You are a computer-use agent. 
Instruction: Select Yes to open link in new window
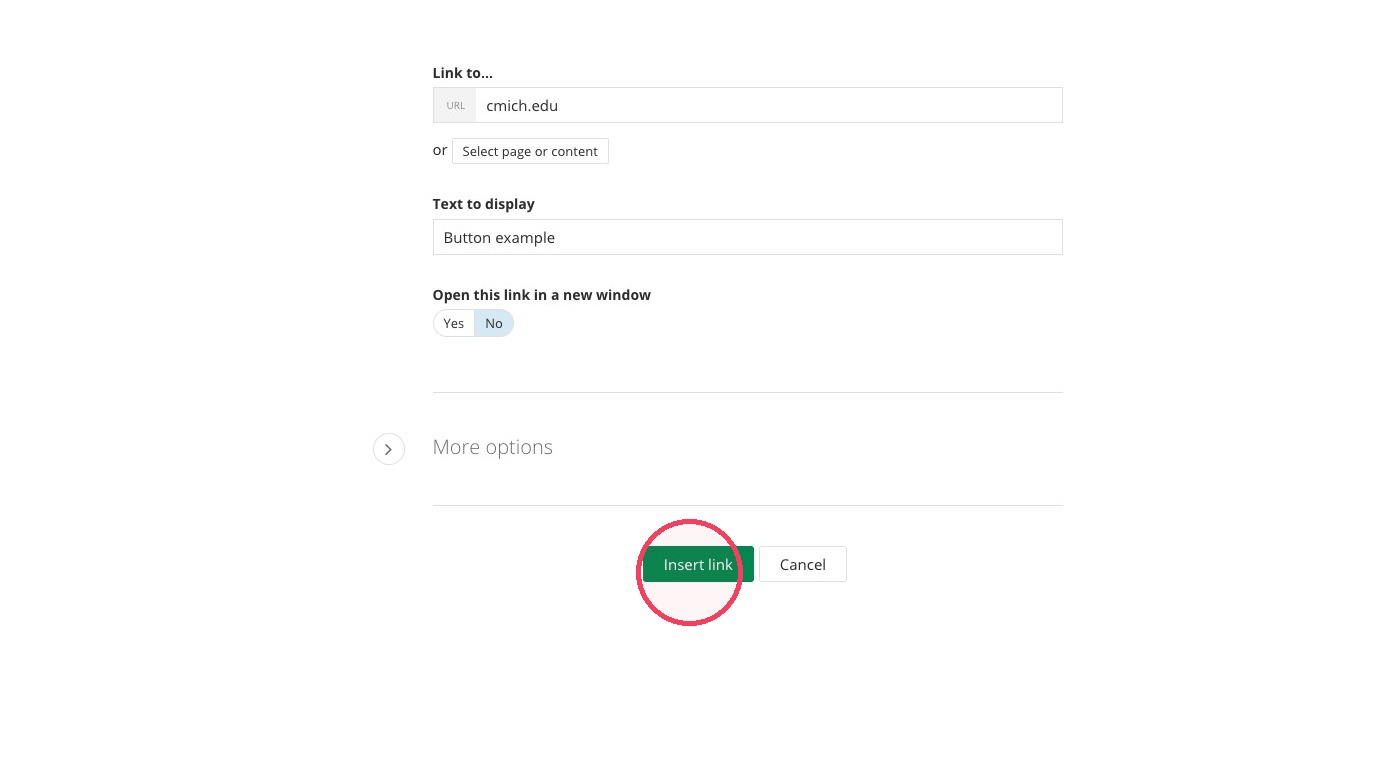pyautogui.click(x=454, y=323)
